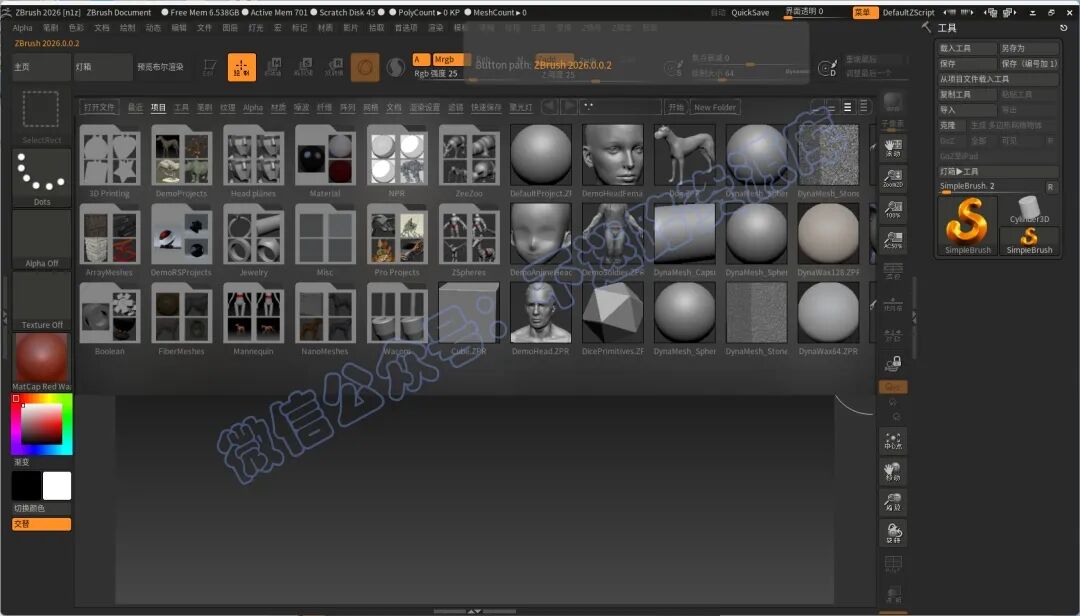Toggle the R button beside SimpleBrush slider
The image size is (1080, 616).
[x=1050, y=187]
